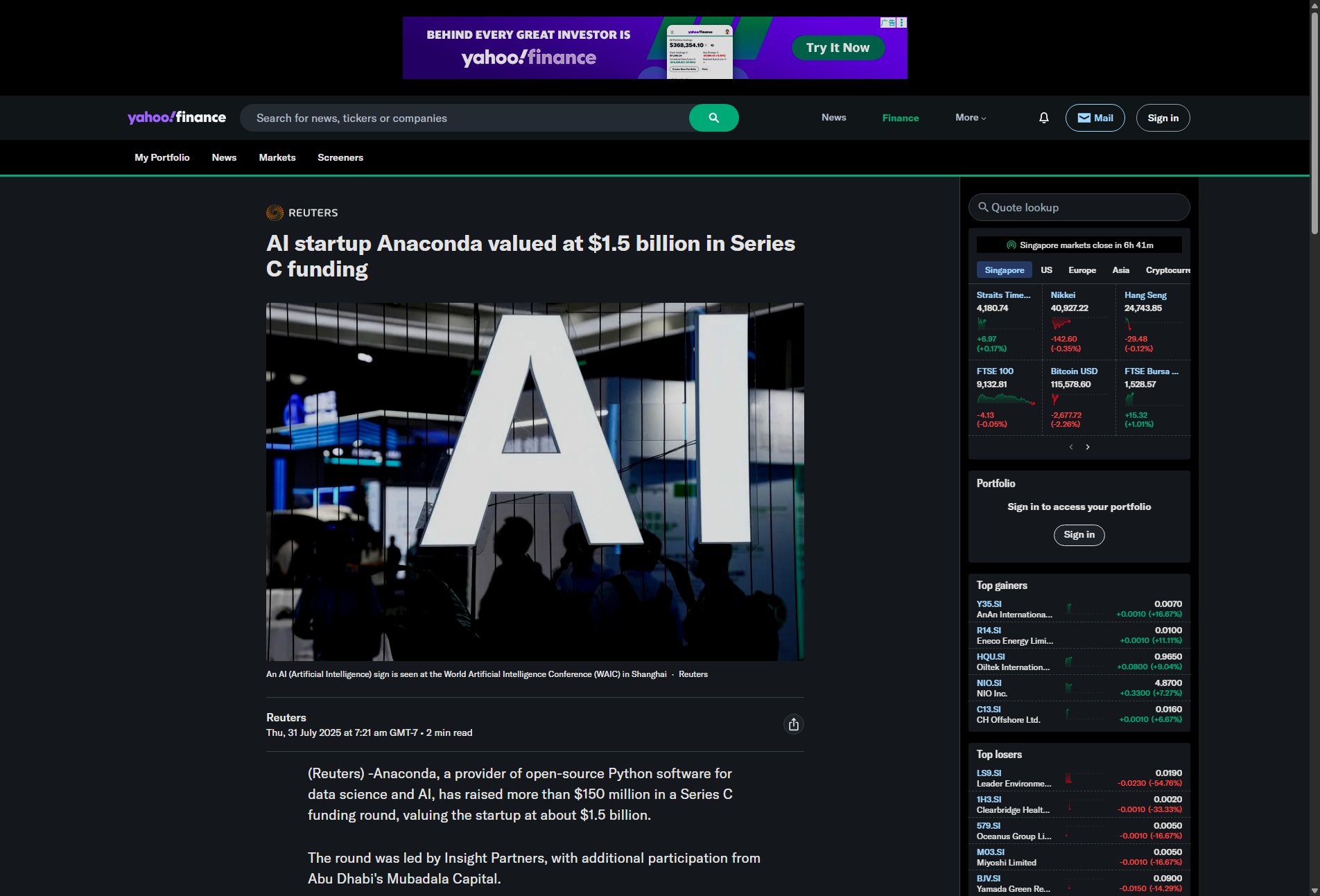This screenshot has height=896, width=1320.
Task: Select the Asia market tab
Action: click(1120, 270)
